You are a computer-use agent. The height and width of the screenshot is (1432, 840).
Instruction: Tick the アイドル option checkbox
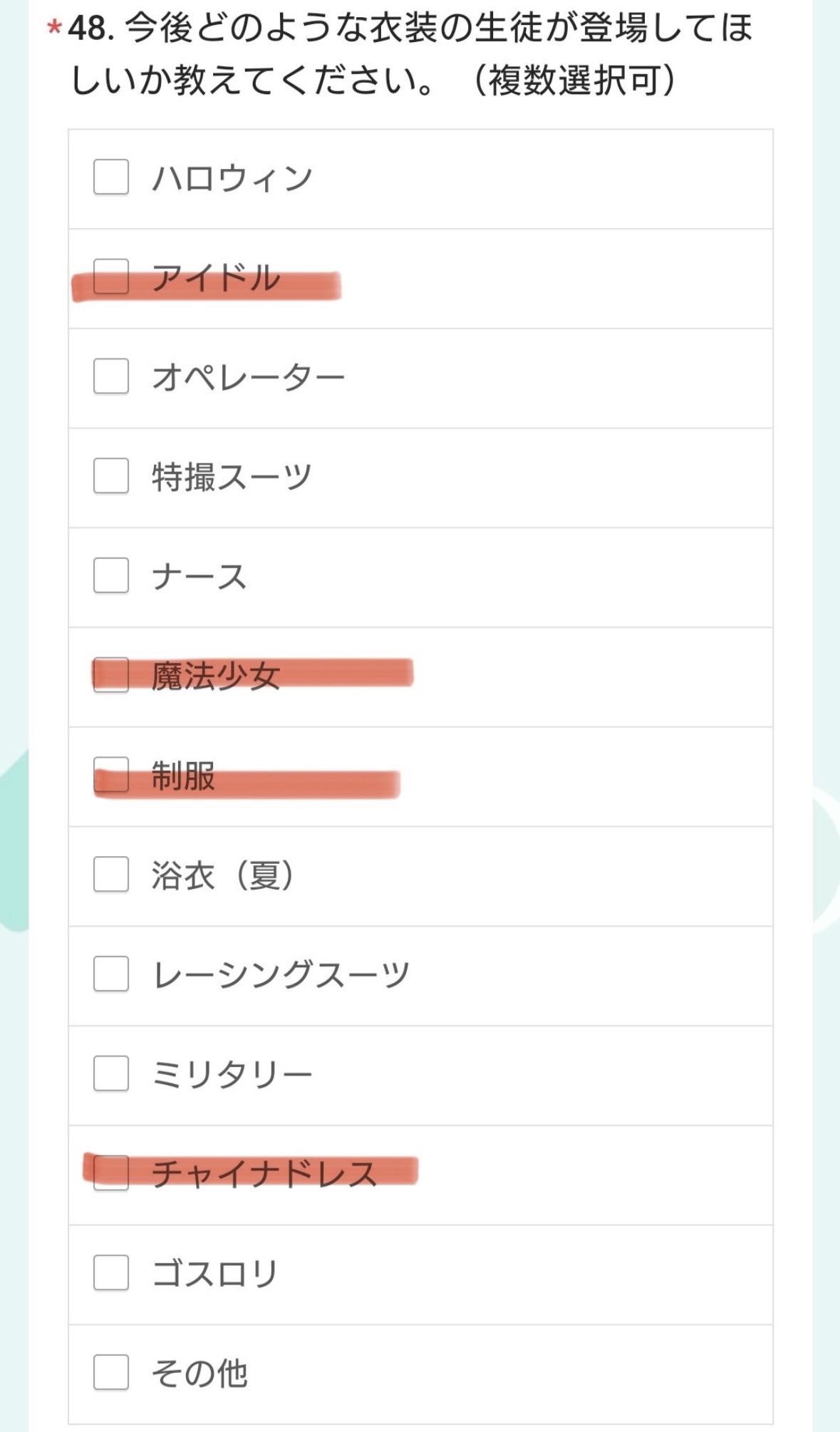pyautogui.click(x=111, y=277)
